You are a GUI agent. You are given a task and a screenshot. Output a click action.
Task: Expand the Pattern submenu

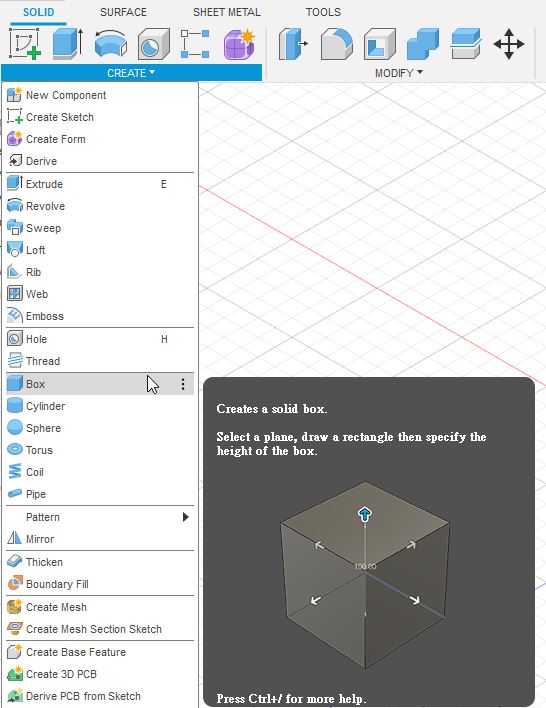100,517
